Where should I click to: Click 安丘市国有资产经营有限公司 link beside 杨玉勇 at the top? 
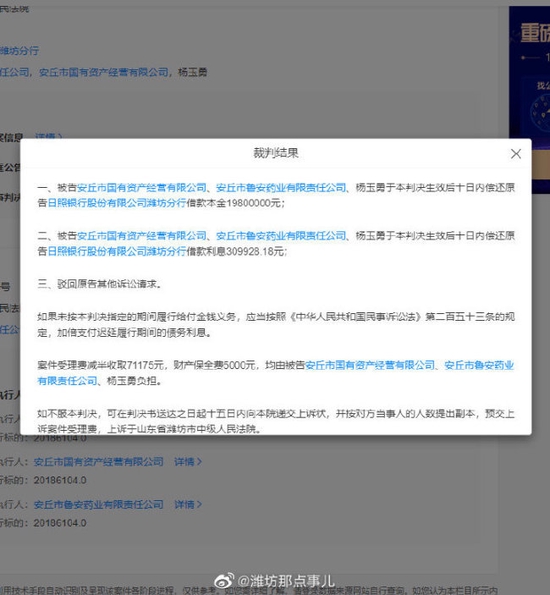click(x=104, y=72)
